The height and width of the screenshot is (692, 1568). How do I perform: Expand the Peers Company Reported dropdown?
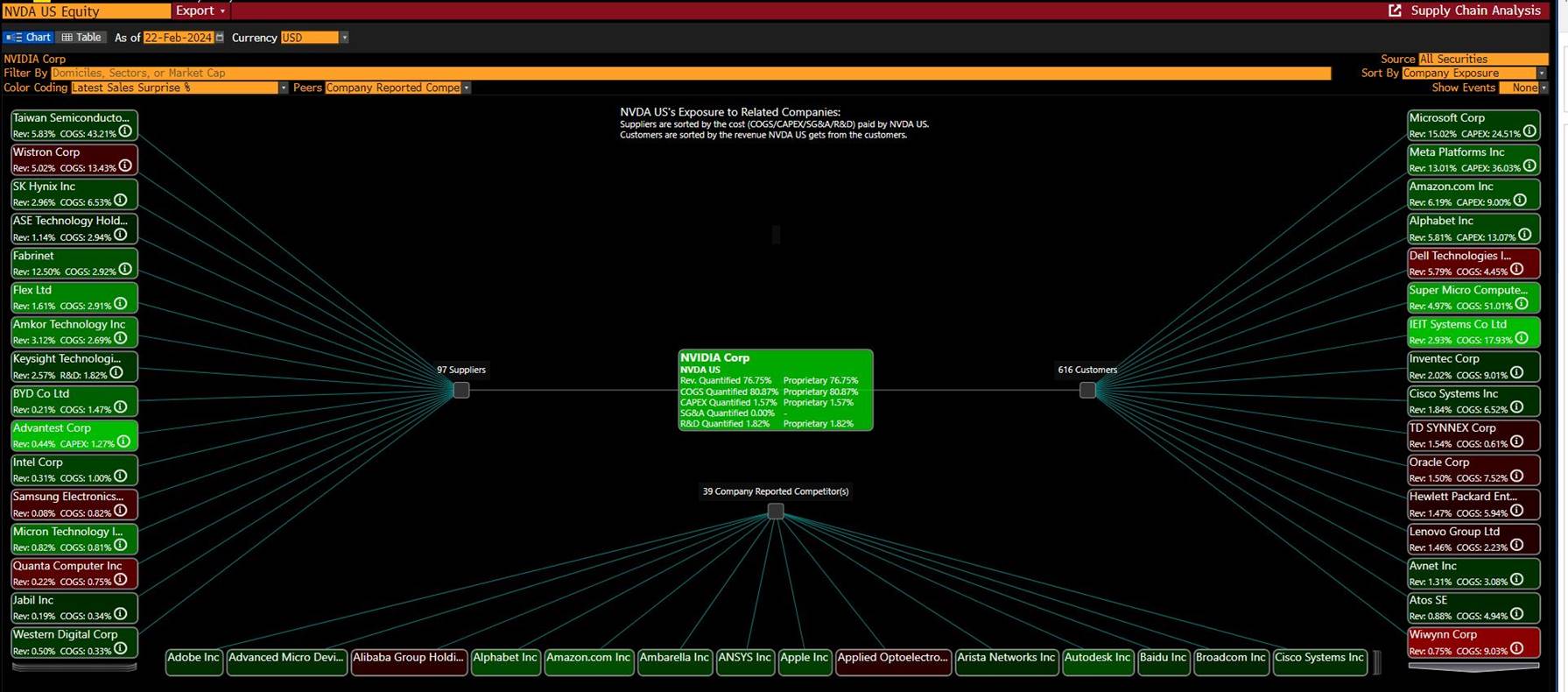click(467, 88)
